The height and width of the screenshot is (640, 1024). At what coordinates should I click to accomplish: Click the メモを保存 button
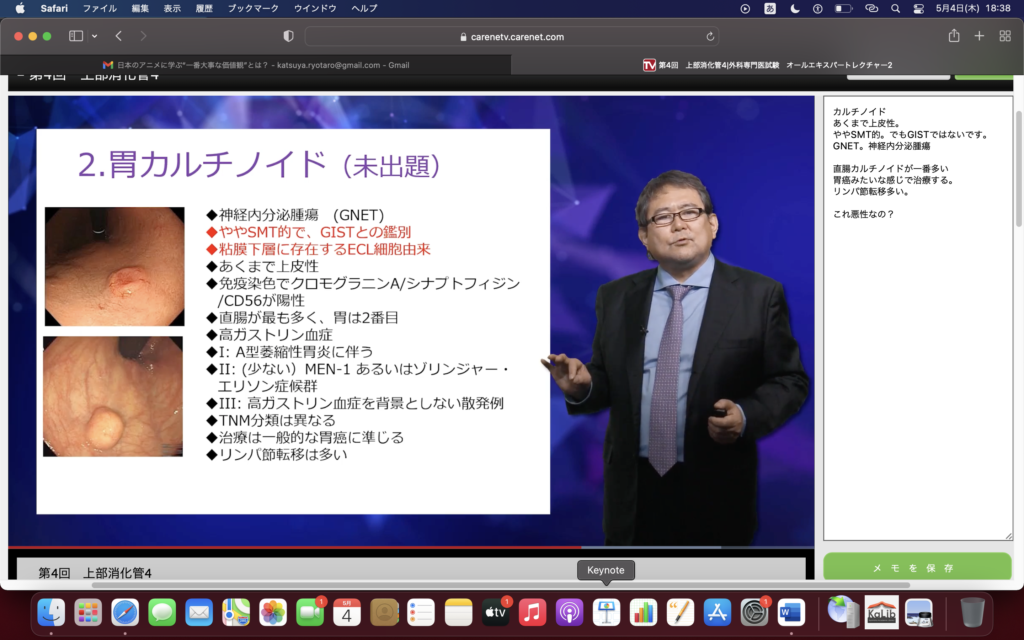pyautogui.click(x=917, y=567)
